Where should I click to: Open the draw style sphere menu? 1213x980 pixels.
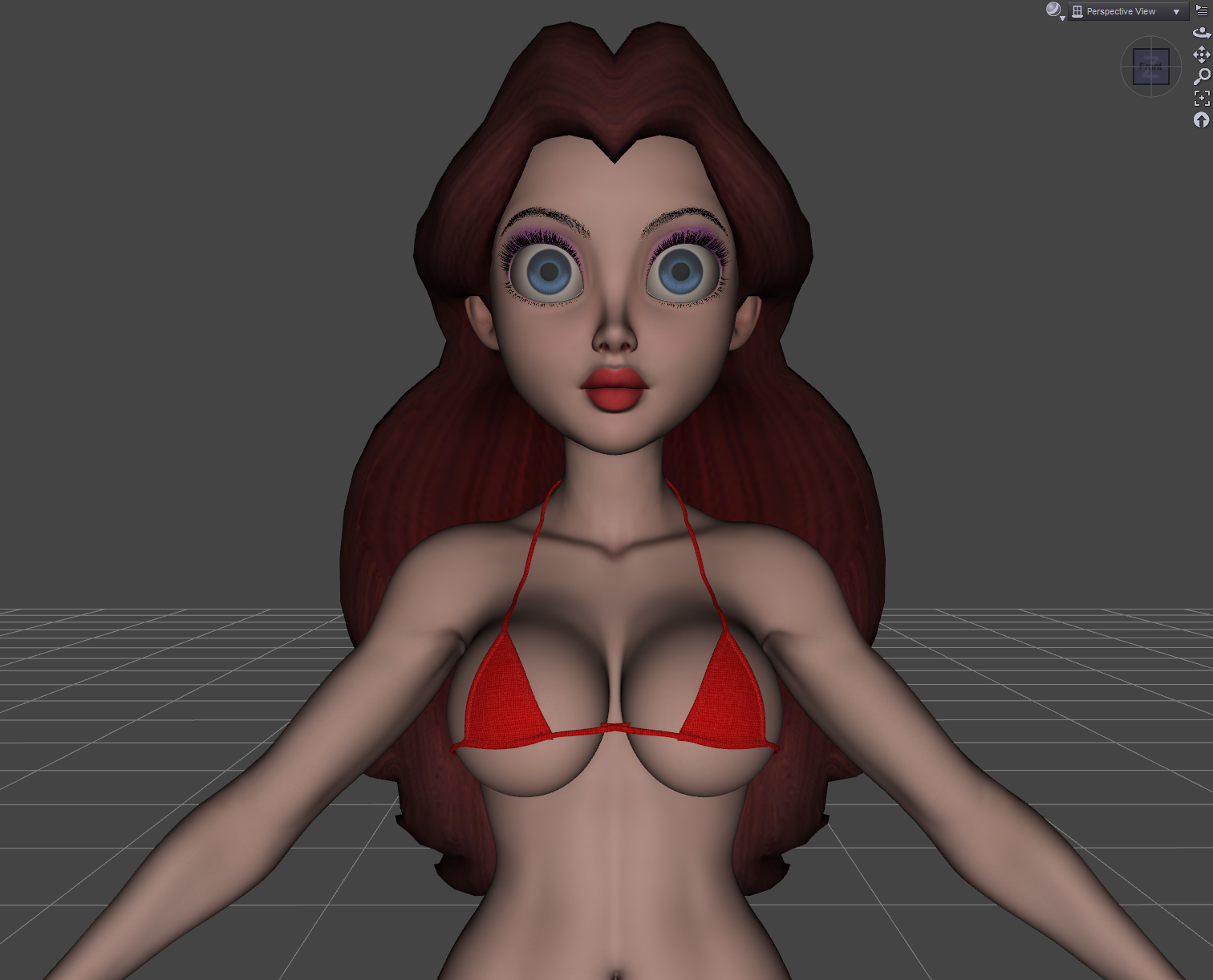[x=1054, y=10]
